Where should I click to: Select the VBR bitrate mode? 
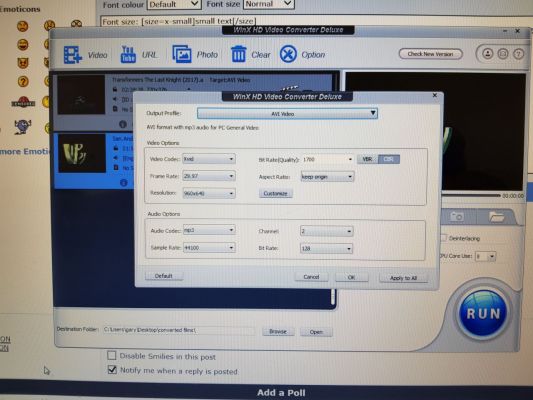367,159
